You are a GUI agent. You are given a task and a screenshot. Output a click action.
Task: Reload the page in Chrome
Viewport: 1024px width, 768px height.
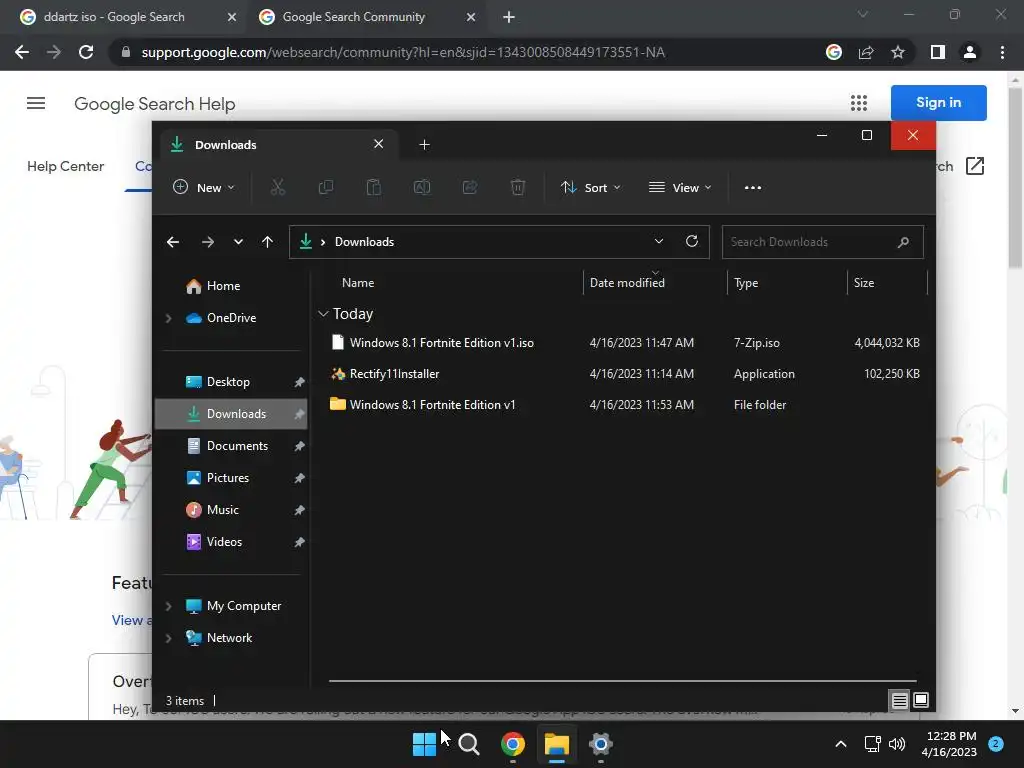coord(86,52)
